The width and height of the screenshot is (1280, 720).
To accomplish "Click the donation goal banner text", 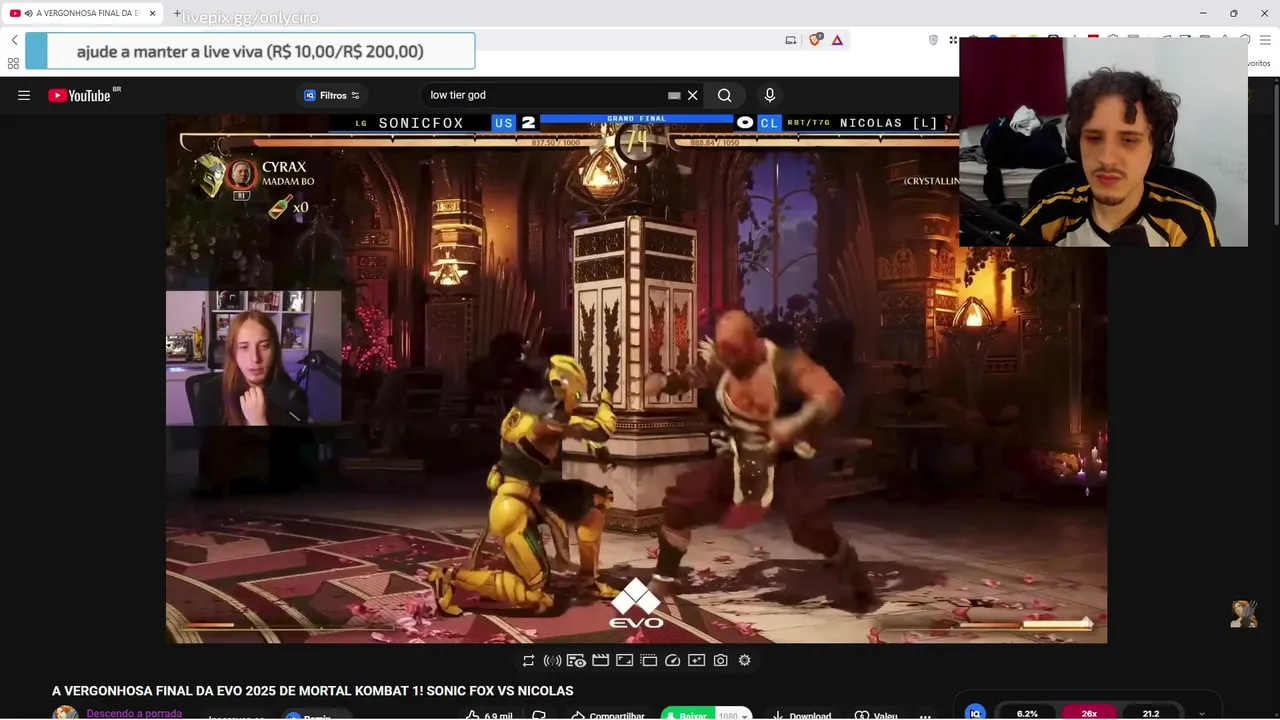I will tap(250, 51).
